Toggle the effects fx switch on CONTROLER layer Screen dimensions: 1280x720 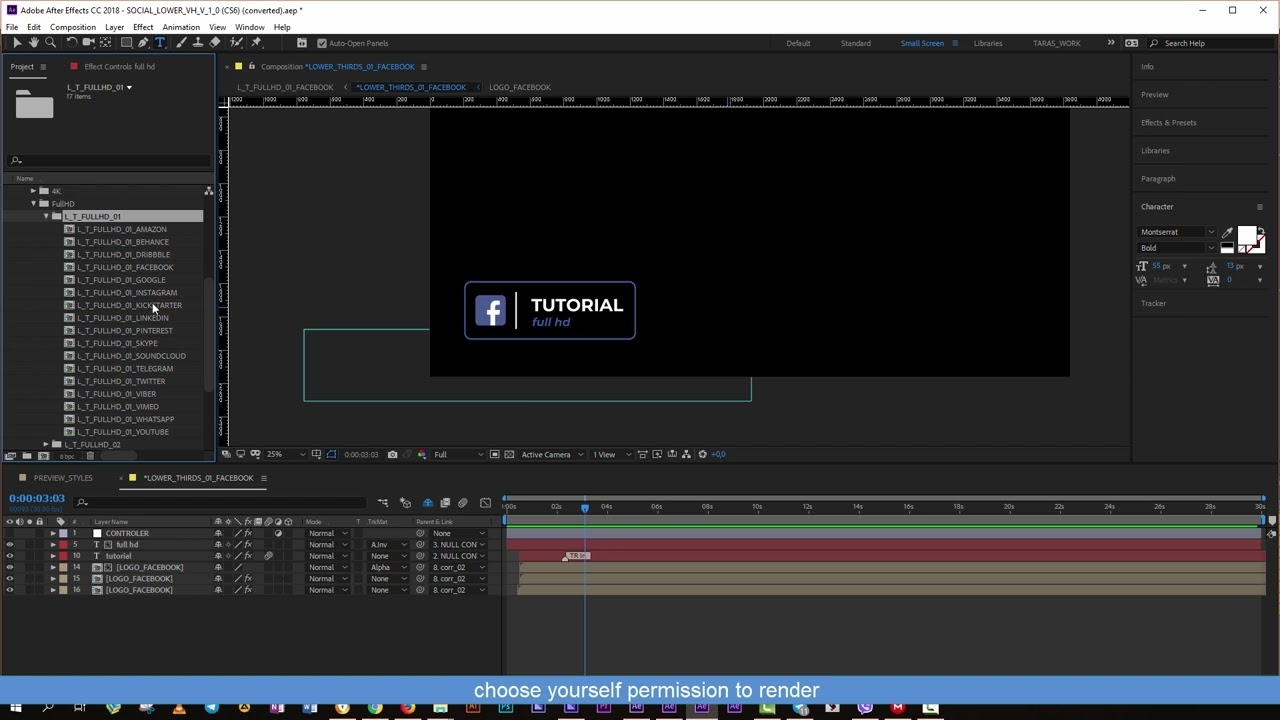(x=248, y=534)
